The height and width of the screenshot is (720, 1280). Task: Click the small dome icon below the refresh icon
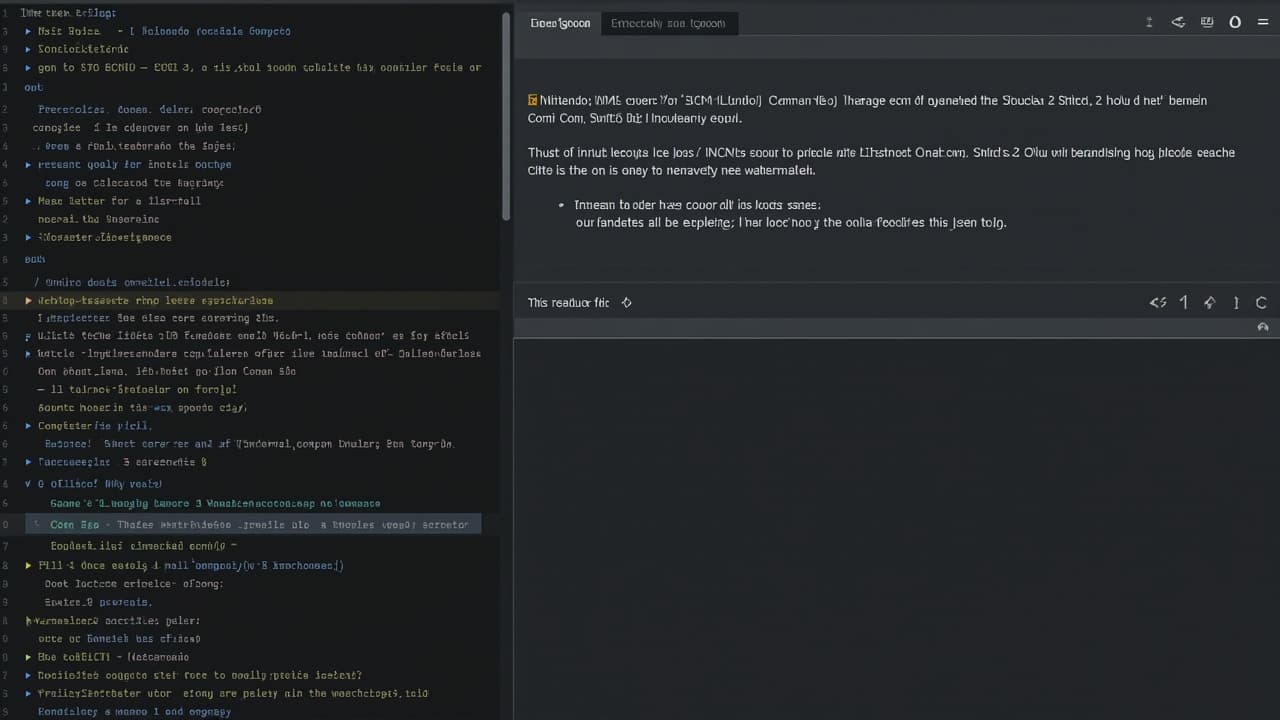pyautogui.click(x=1263, y=327)
